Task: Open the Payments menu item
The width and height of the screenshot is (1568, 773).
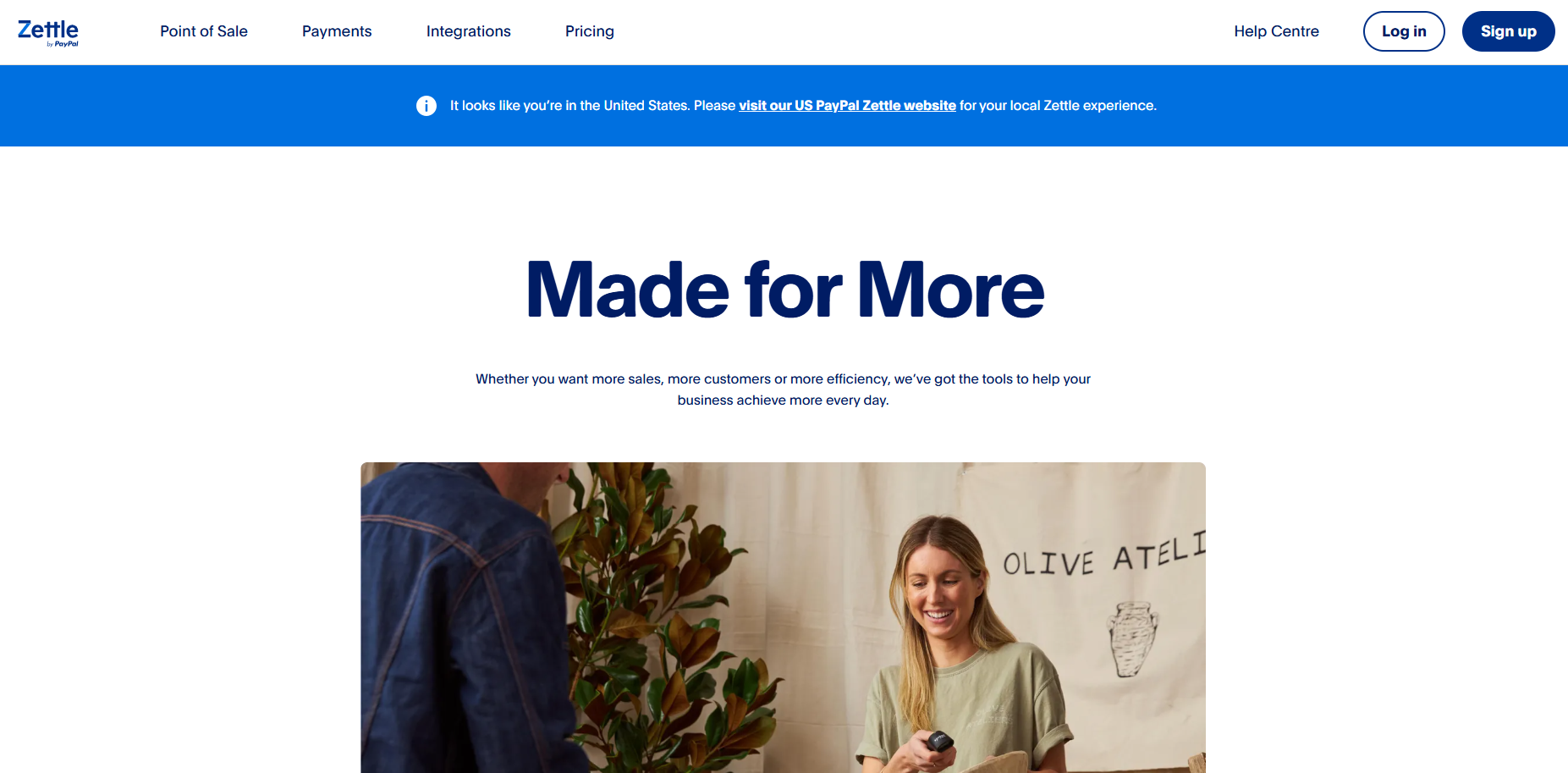Action: pyautogui.click(x=337, y=31)
